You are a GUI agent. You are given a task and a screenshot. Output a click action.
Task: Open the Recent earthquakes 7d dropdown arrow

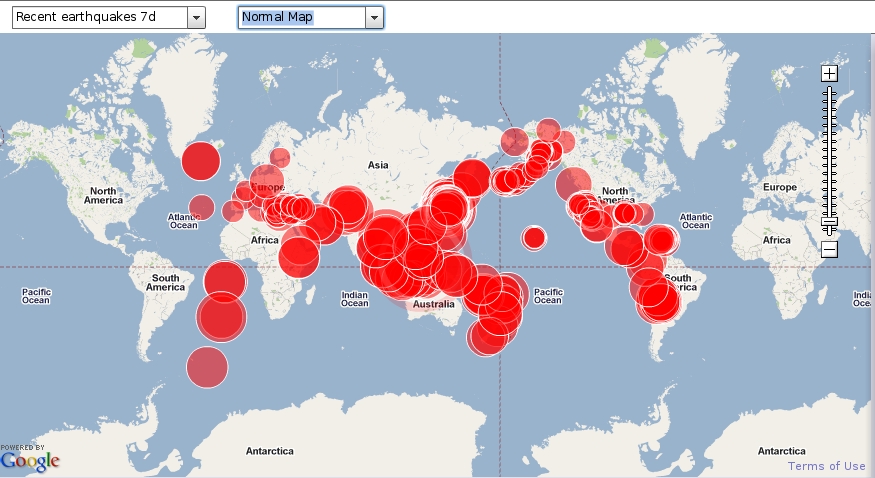pos(196,17)
